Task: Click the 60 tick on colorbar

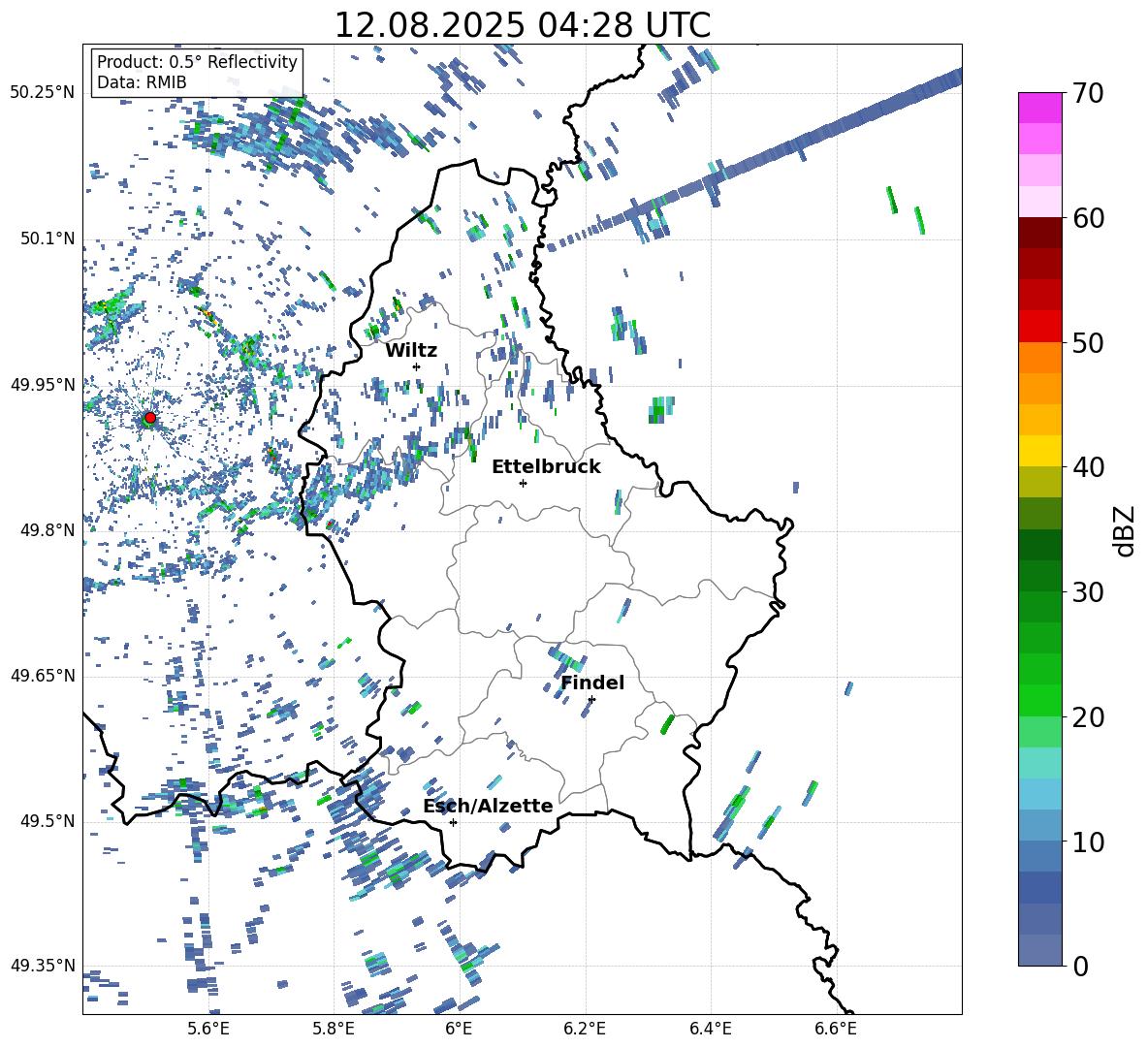Action: (1088, 218)
